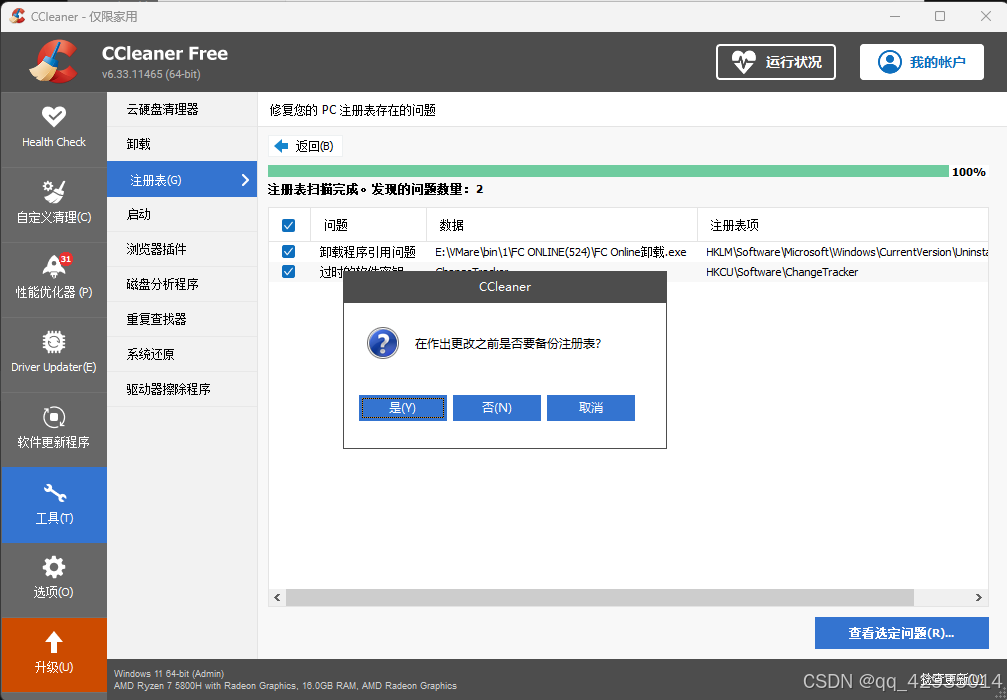The height and width of the screenshot is (700, 1007).
Task: Click the CCleaner logo in header
Action: [x=54, y=62]
